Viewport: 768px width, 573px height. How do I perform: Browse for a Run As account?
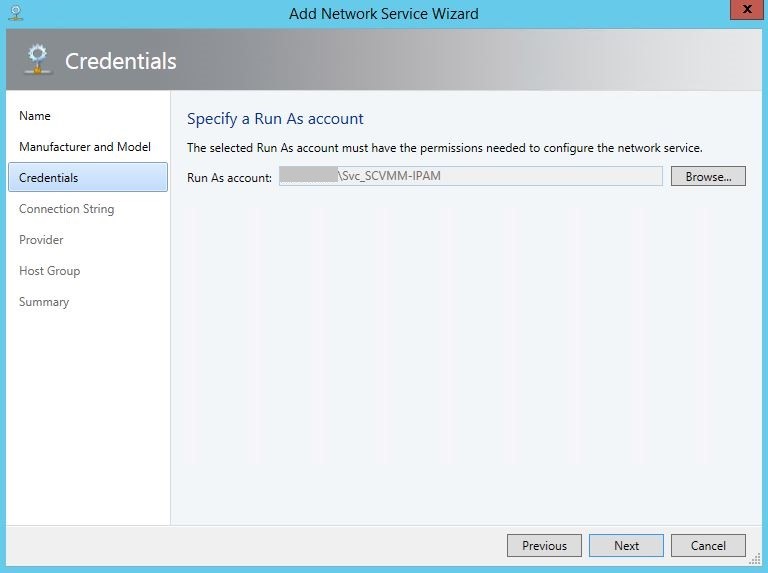(708, 176)
